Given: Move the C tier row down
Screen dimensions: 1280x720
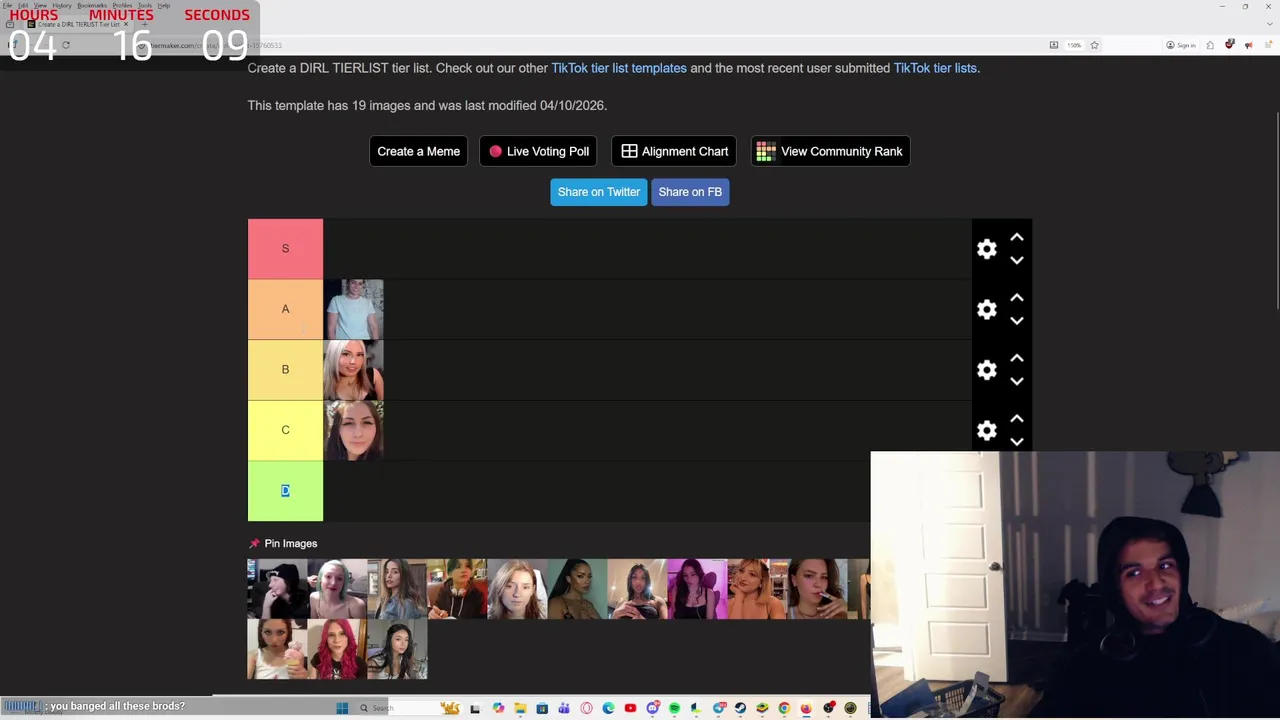Looking at the screenshot, I should click(1017, 441).
